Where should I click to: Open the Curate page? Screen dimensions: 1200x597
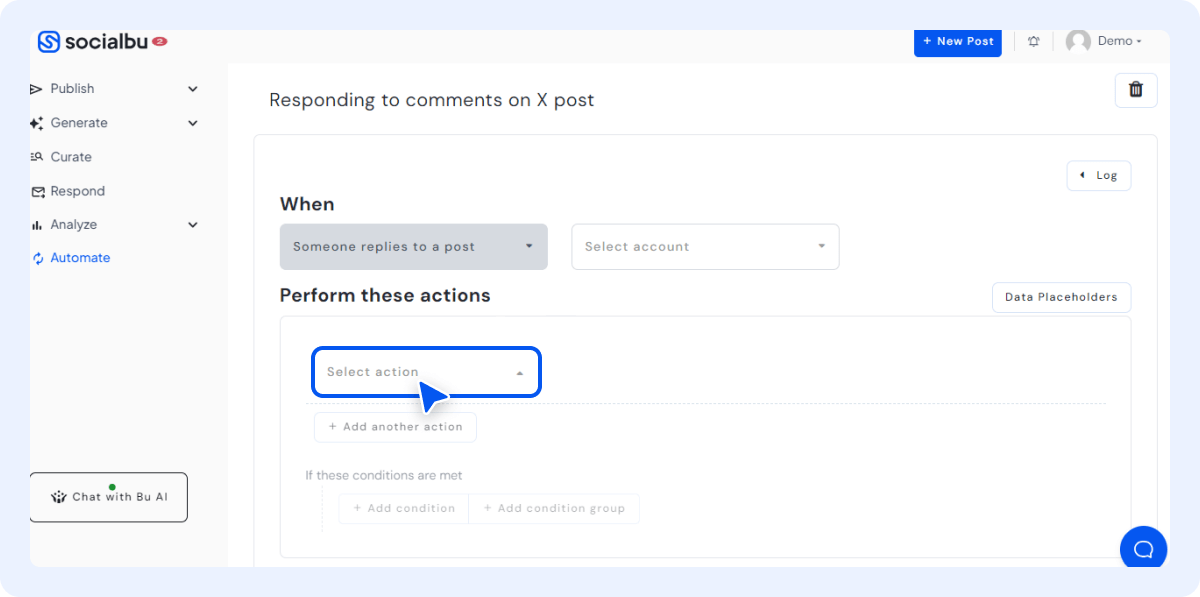pos(70,156)
